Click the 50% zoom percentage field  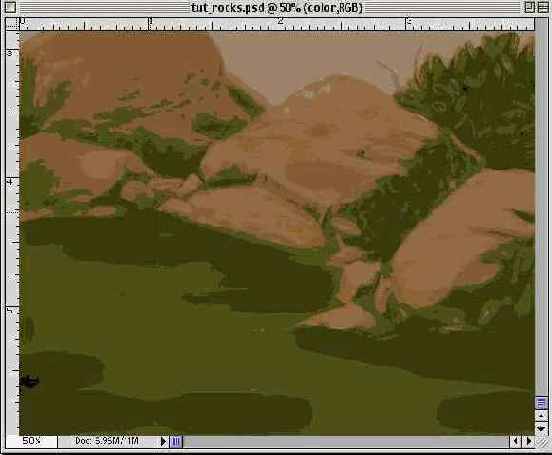[x=32, y=441]
